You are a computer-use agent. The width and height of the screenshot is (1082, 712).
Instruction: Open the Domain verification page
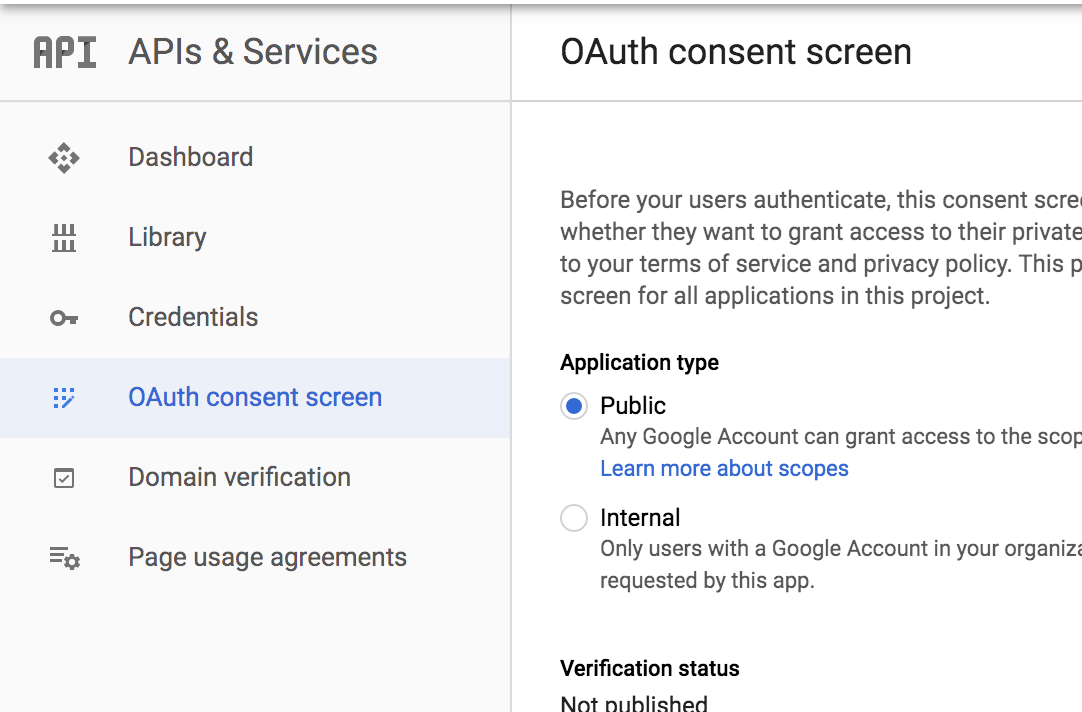[240, 478]
